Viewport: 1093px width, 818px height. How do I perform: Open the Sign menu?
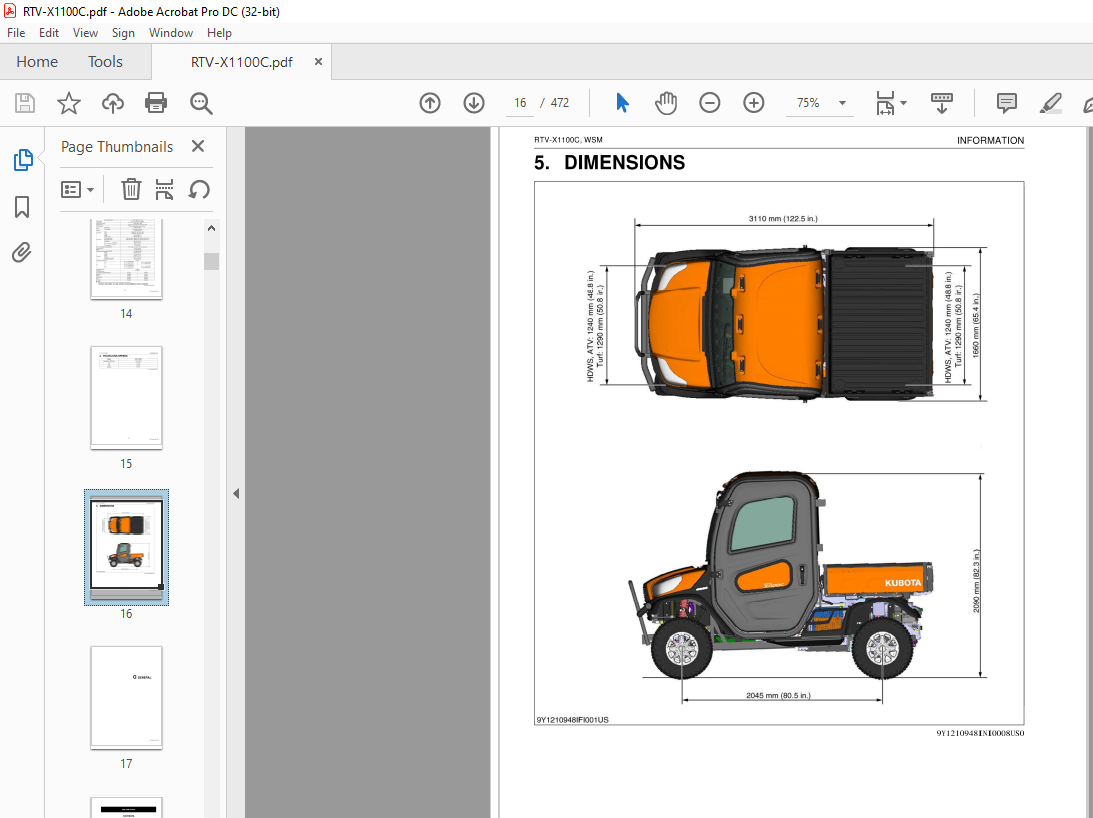(x=123, y=33)
